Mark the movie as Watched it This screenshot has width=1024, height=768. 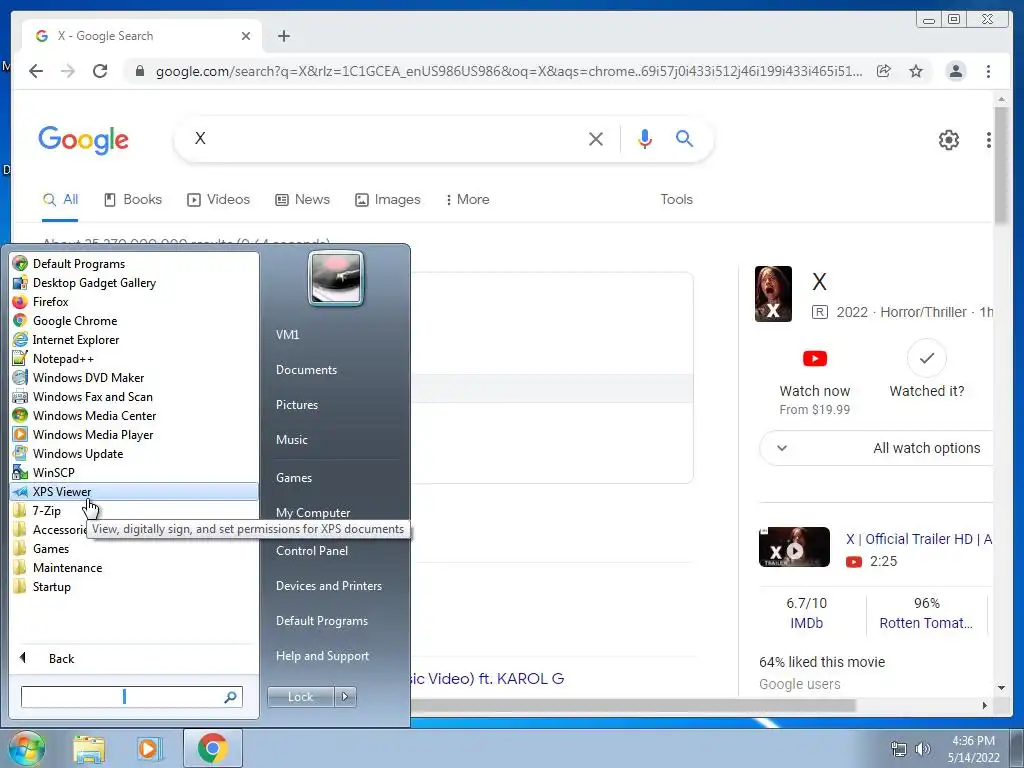tap(927, 370)
